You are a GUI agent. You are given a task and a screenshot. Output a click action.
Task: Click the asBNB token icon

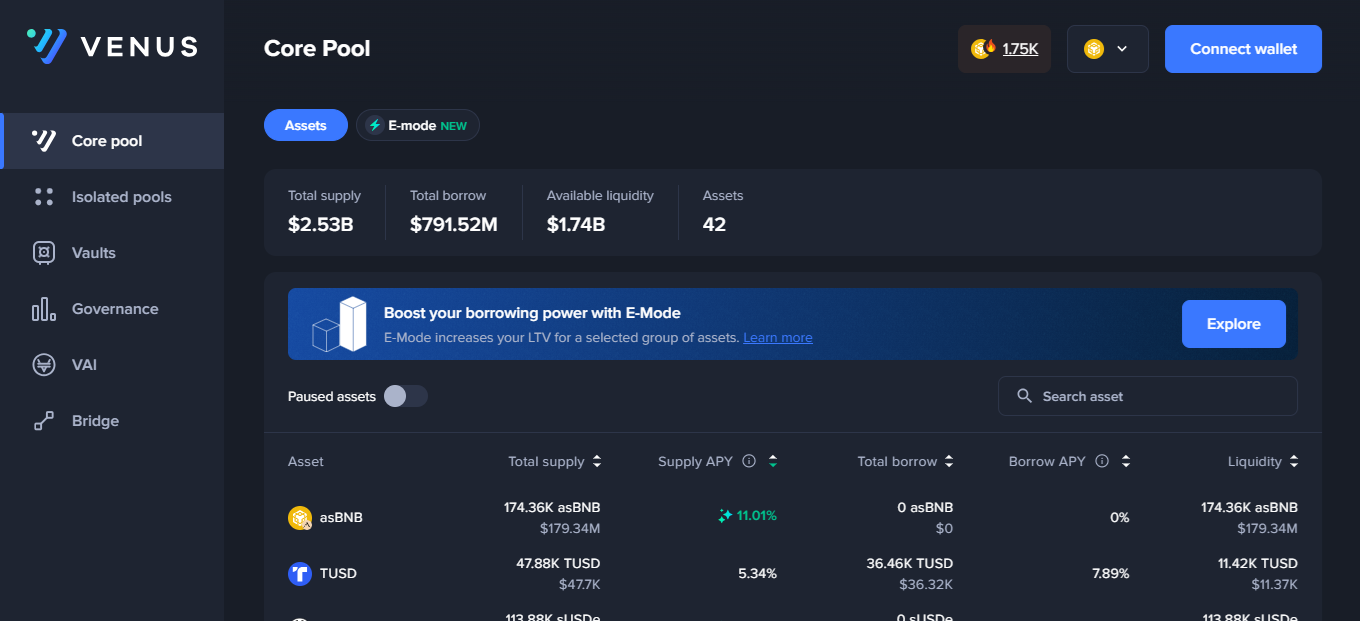pyautogui.click(x=300, y=518)
